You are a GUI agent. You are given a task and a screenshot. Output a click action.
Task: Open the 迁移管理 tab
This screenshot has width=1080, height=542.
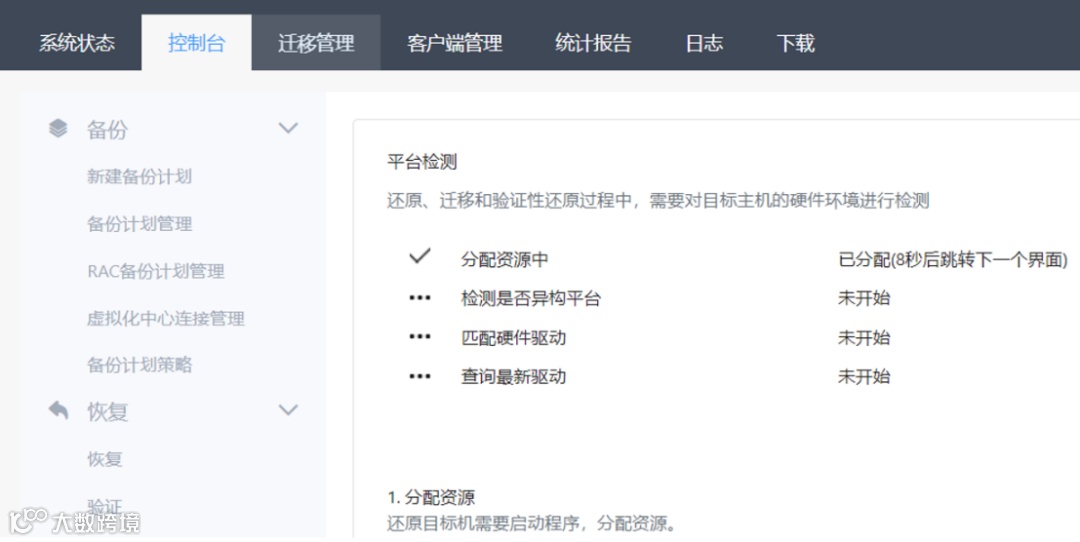[x=316, y=43]
